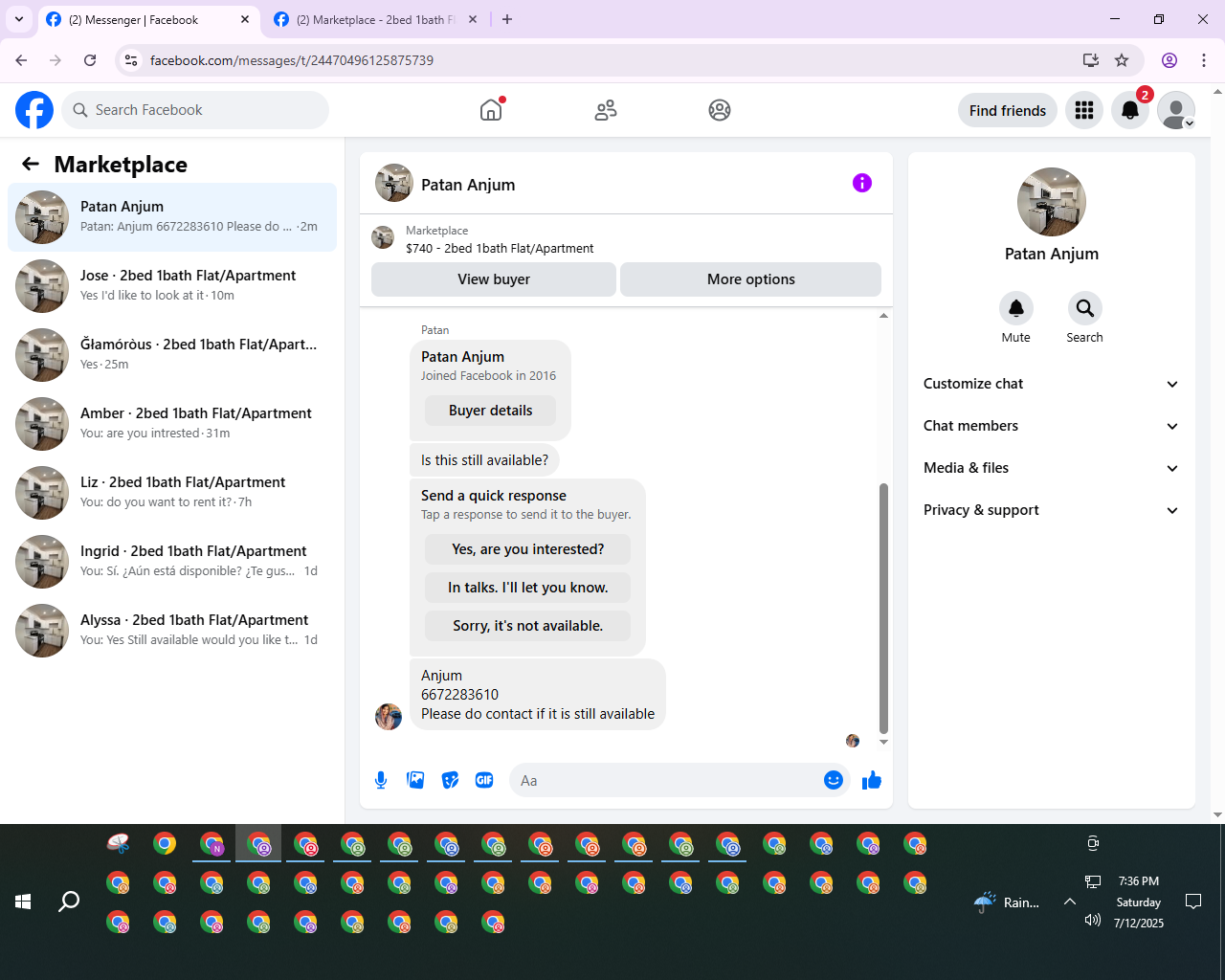Open the account profile avatar menu
This screenshot has width=1225, height=980.
(x=1176, y=110)
